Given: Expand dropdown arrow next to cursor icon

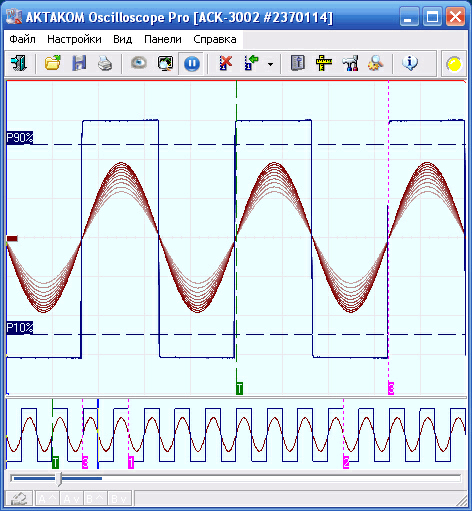Looking at the screenshot, I should [271, 64].
